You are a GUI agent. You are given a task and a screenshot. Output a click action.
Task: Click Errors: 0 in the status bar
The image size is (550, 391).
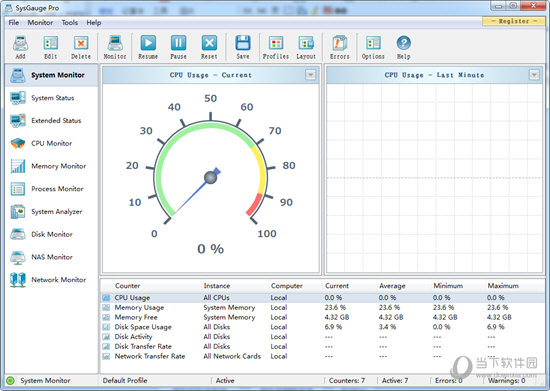coord(449,380)
